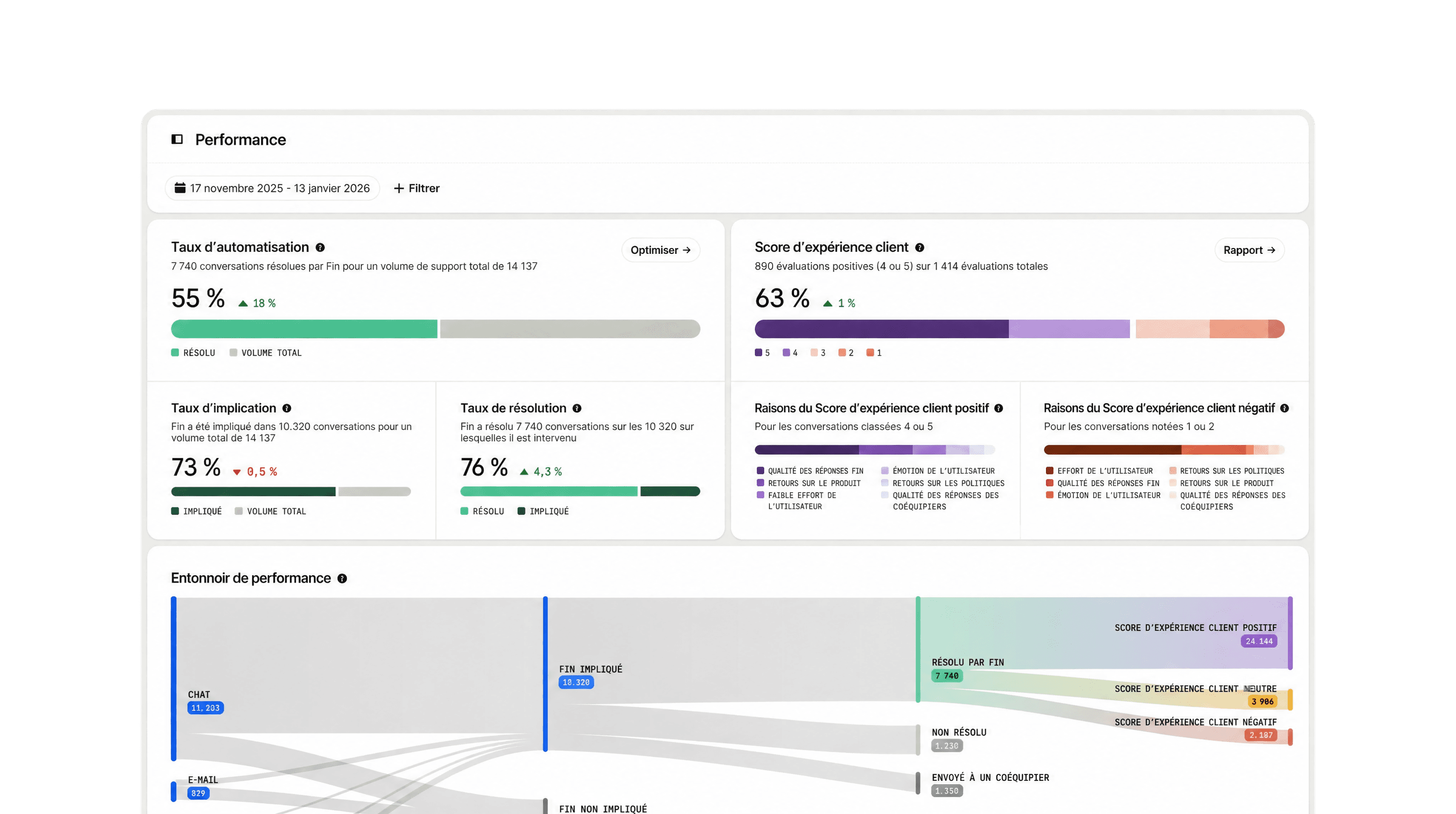Click the arrow in the Optimiser button
1456x814 pixels.
(687, 250)
